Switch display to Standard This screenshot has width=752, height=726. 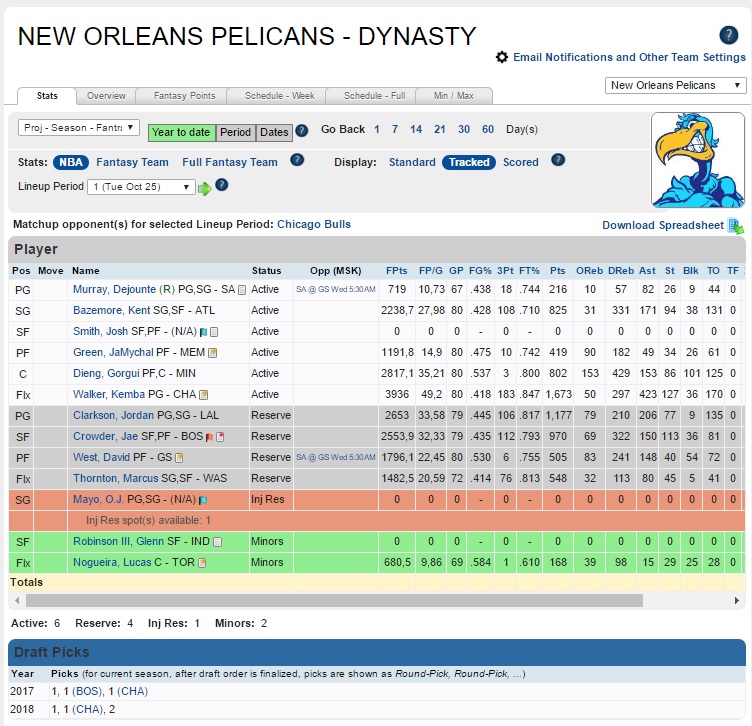click(412, 162)
